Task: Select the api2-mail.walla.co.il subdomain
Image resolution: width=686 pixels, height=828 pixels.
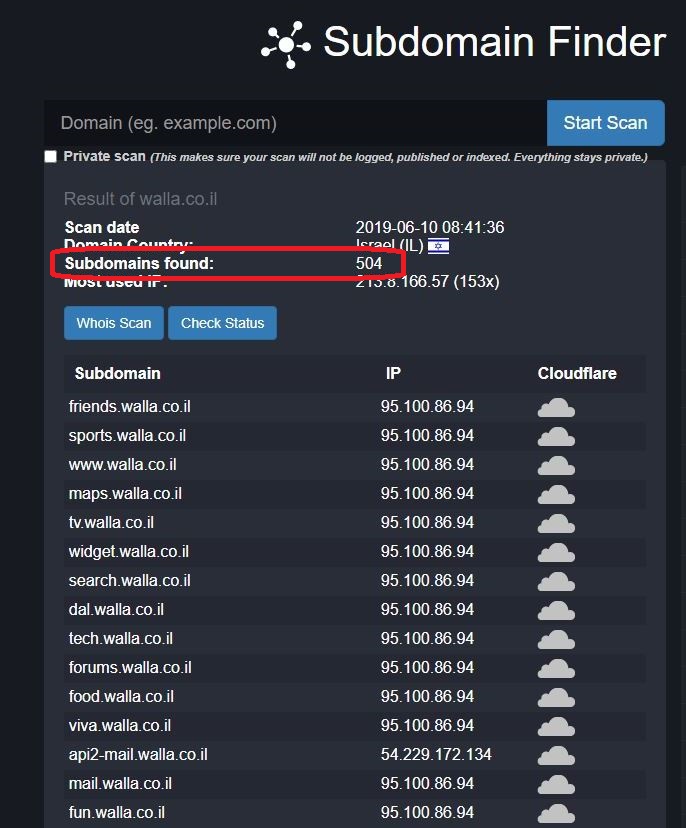Action: [138, 755]
